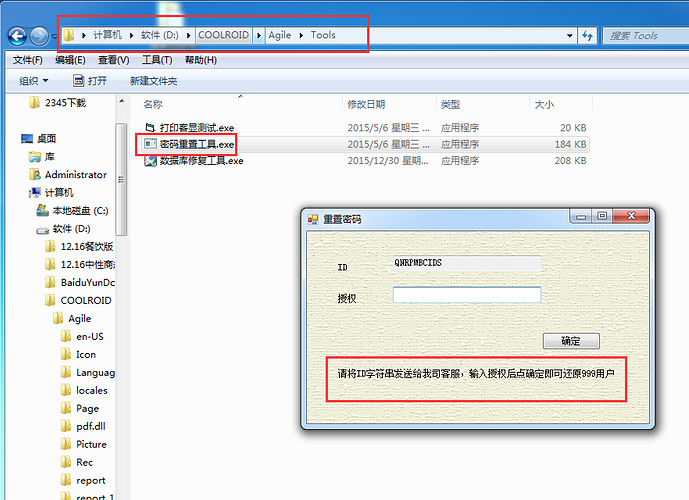The height and width of the screenshot is (500, 689).
Task: Click the Tools breadcrumb segment
Action: [323, 35]
